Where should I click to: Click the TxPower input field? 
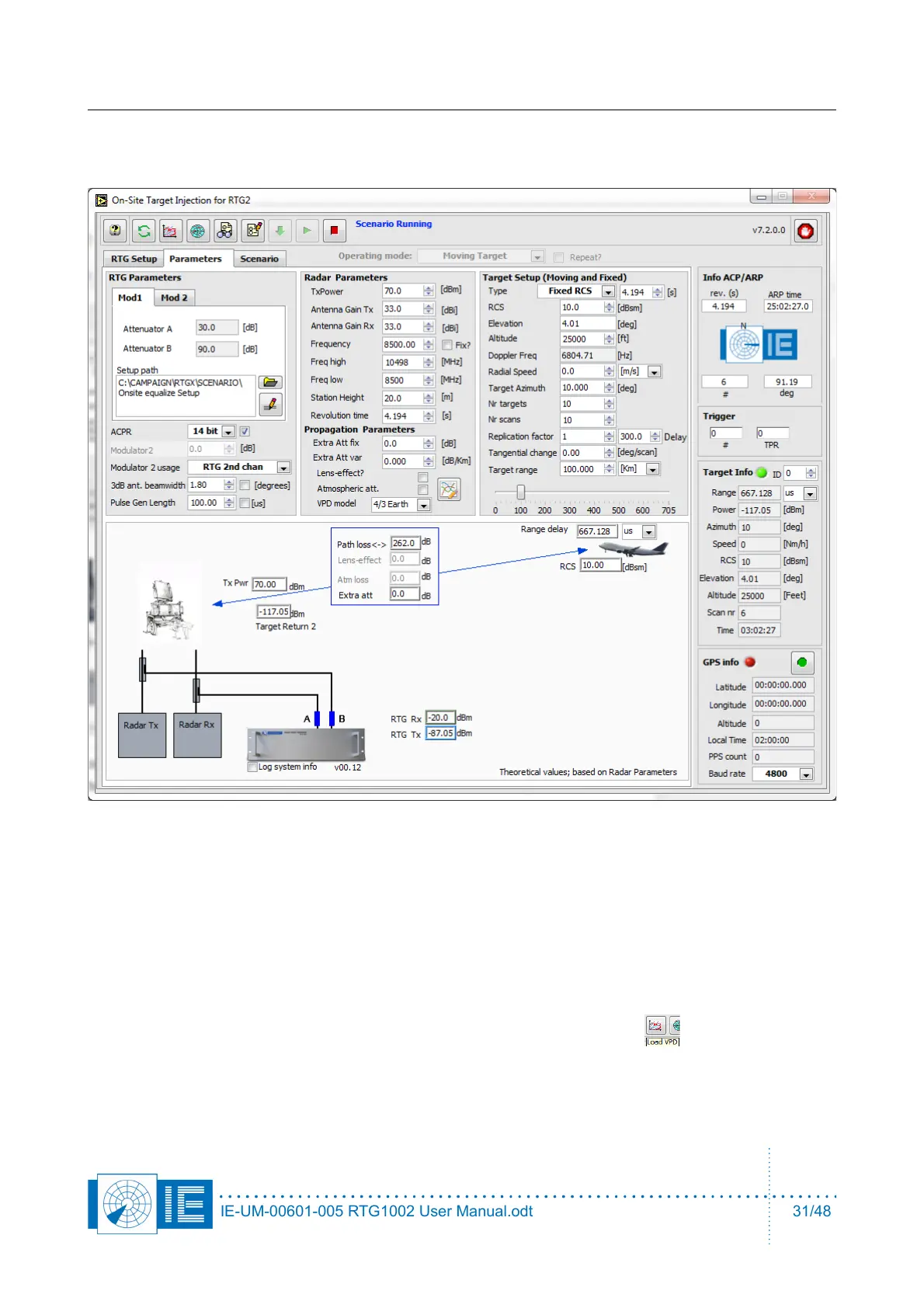402,291
